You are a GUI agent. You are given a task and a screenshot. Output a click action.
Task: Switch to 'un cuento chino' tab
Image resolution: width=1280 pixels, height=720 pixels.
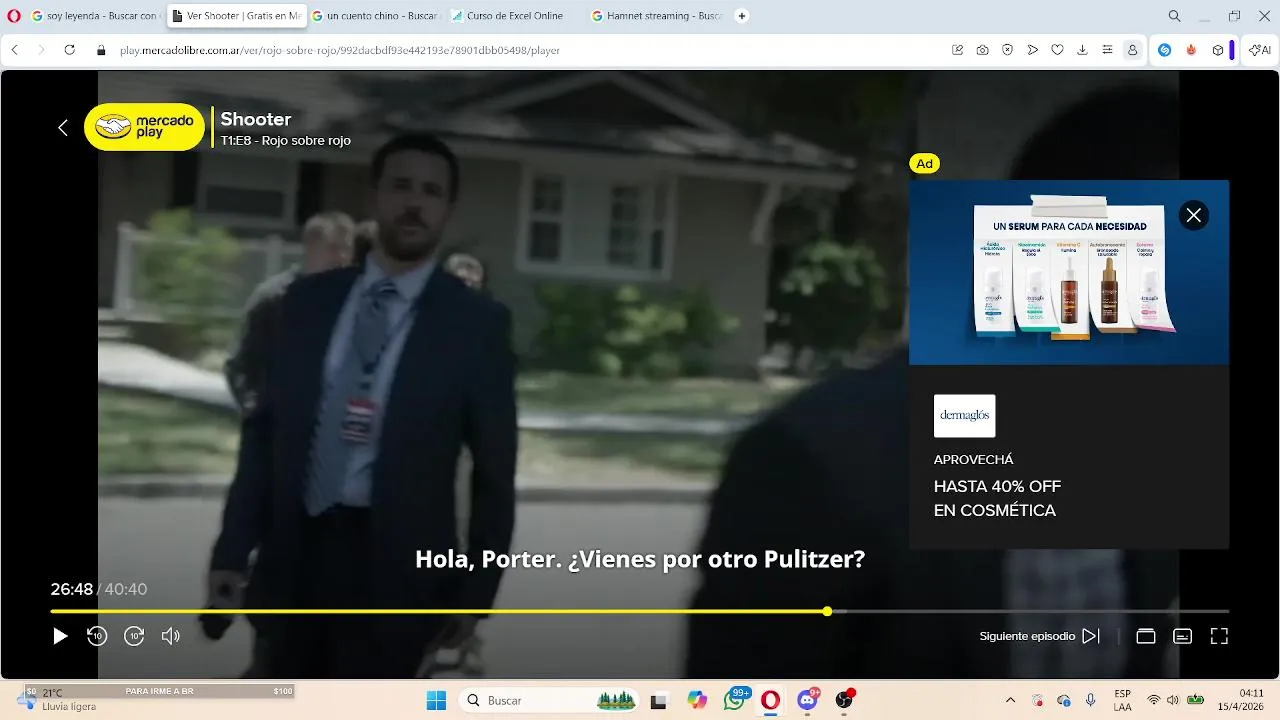click(374, 16)
